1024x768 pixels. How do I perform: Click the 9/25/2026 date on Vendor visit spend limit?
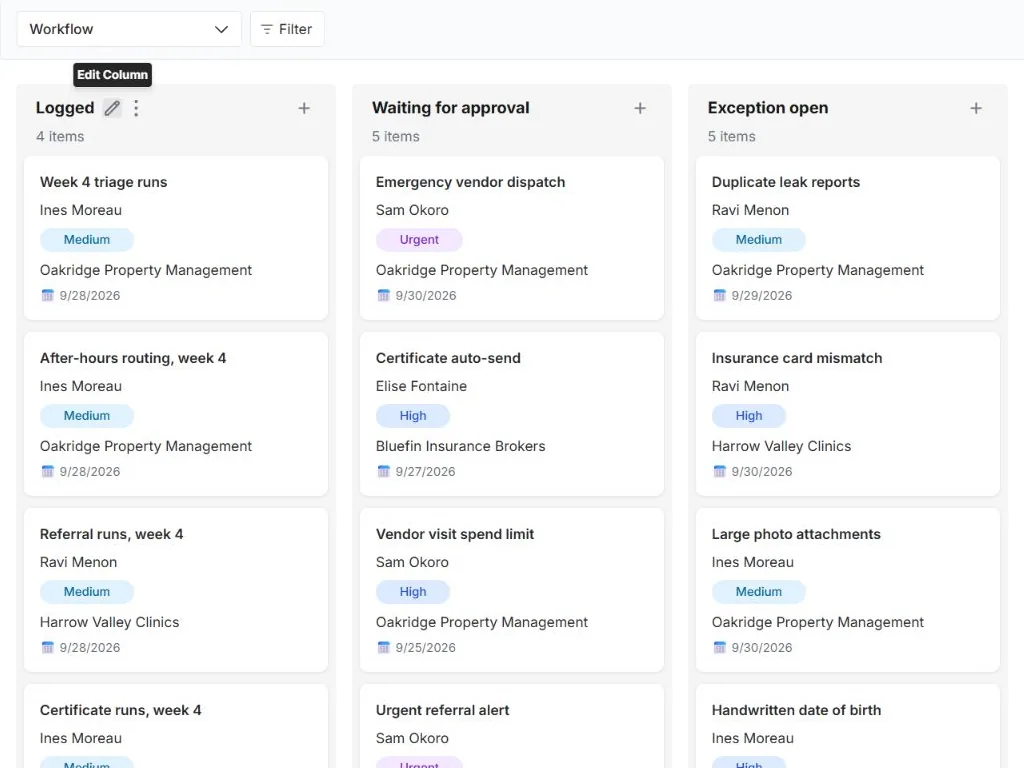pyautogui.click(x=426, y=648)
